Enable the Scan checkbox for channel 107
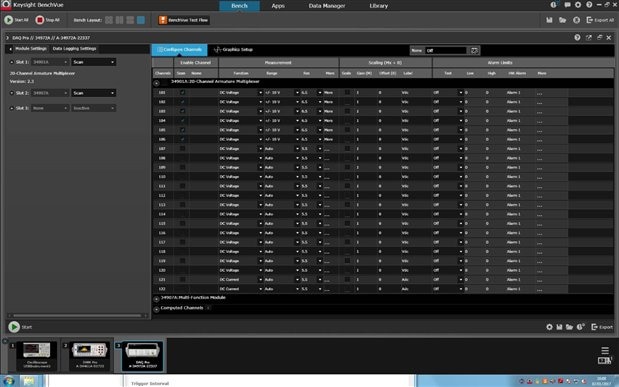 [182, 148]
